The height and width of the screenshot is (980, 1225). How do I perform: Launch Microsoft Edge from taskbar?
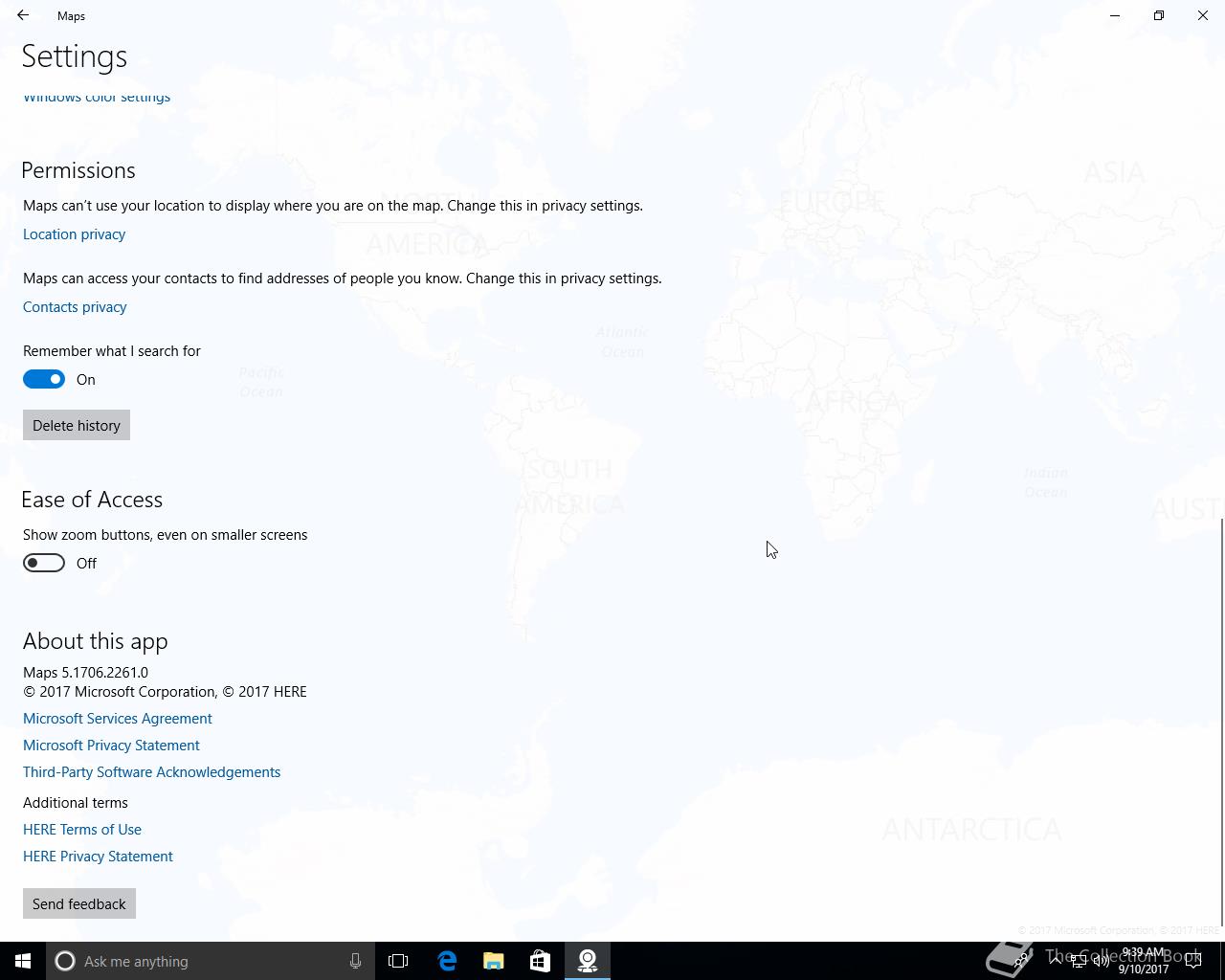(x=447, y=961)
